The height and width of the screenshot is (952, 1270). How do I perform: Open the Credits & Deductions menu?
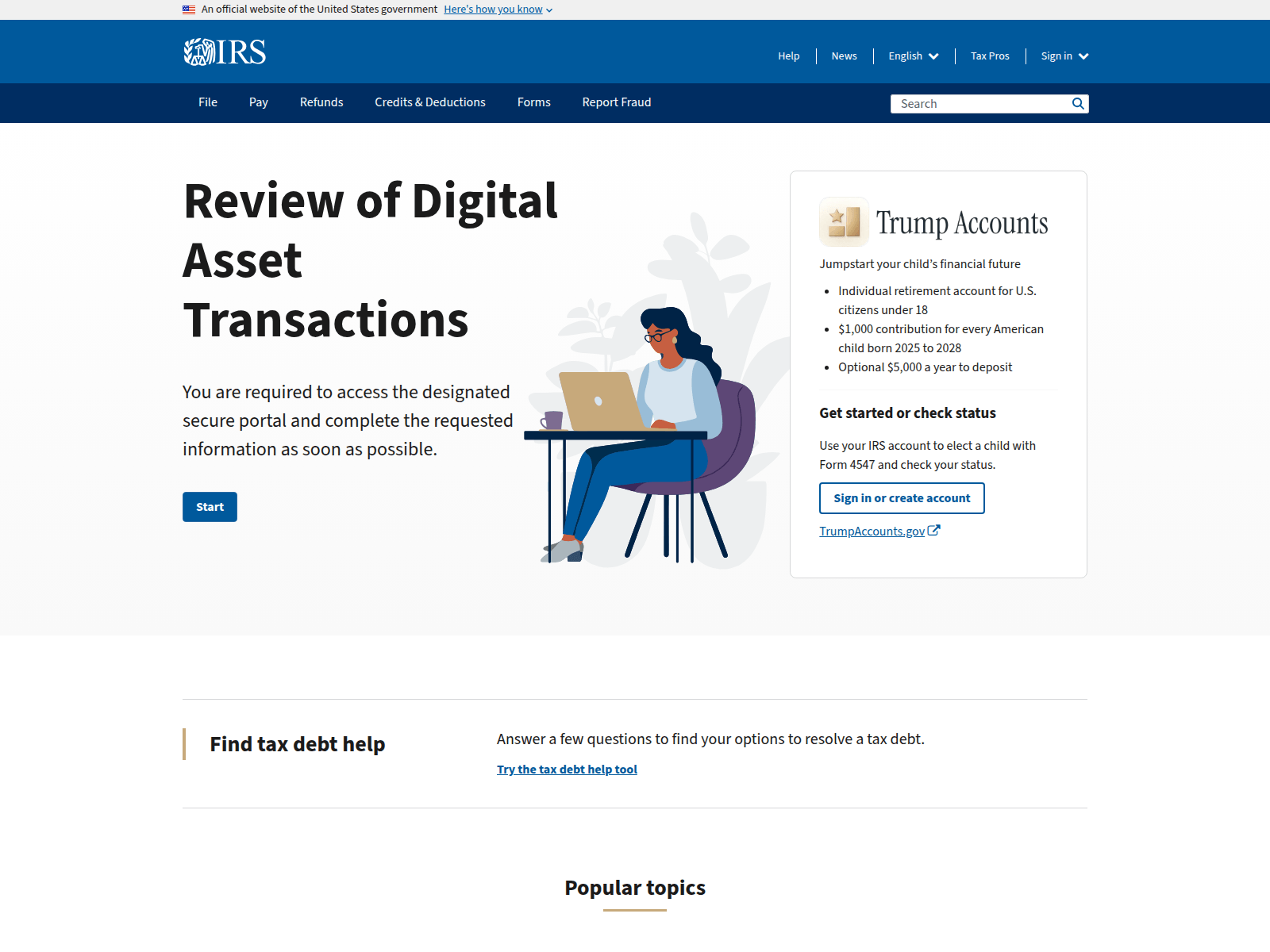430,102
